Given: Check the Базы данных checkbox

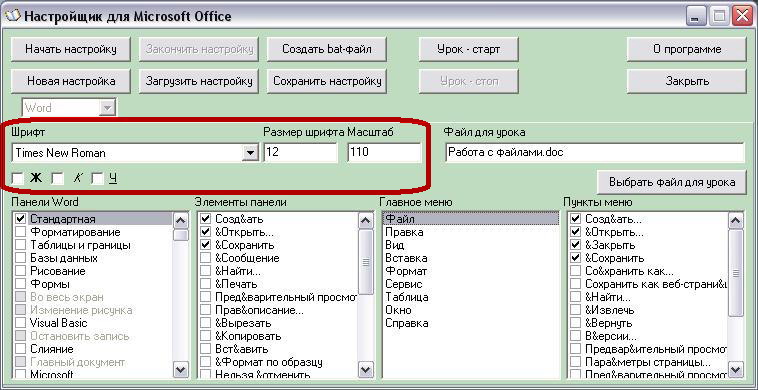Looking at the screenshot, I should pos(20,258).
